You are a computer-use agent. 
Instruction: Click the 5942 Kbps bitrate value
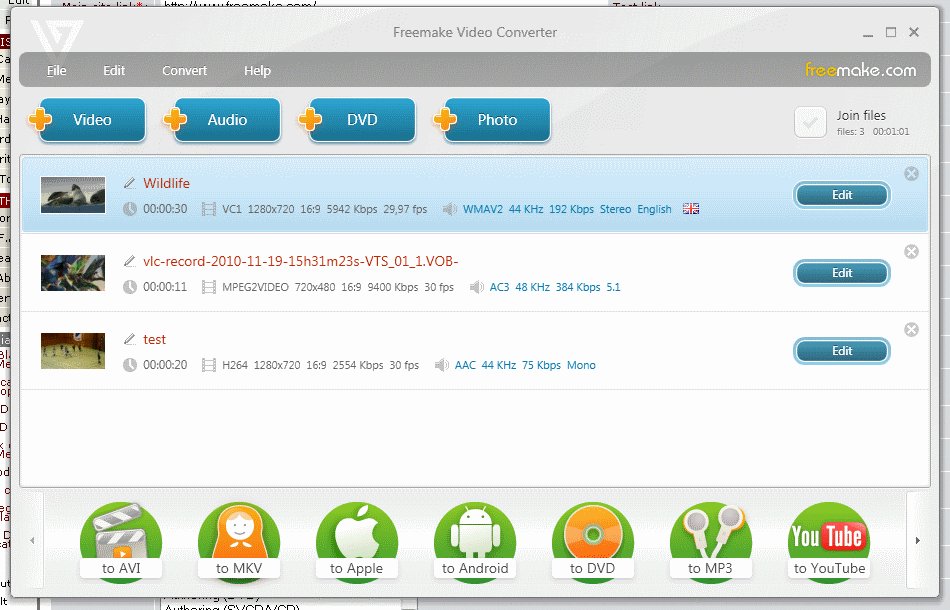click(x=352, y=209)
